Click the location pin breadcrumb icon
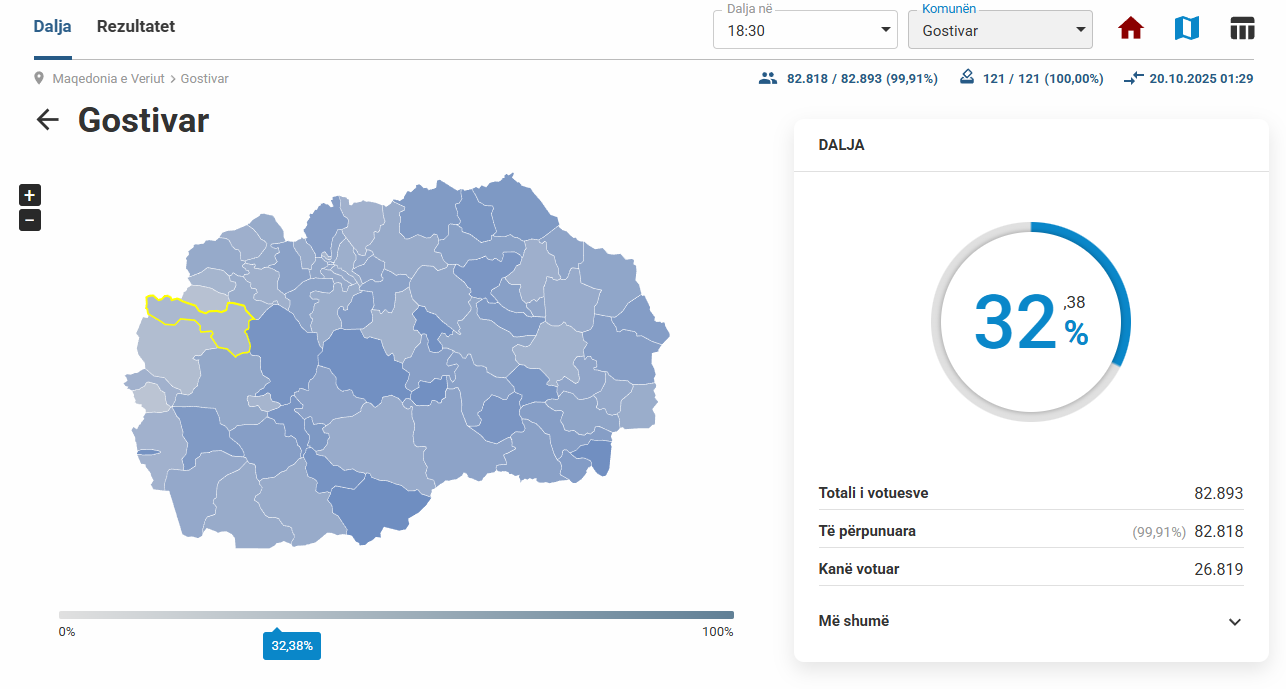1286x689 pixels. point(39,78)
